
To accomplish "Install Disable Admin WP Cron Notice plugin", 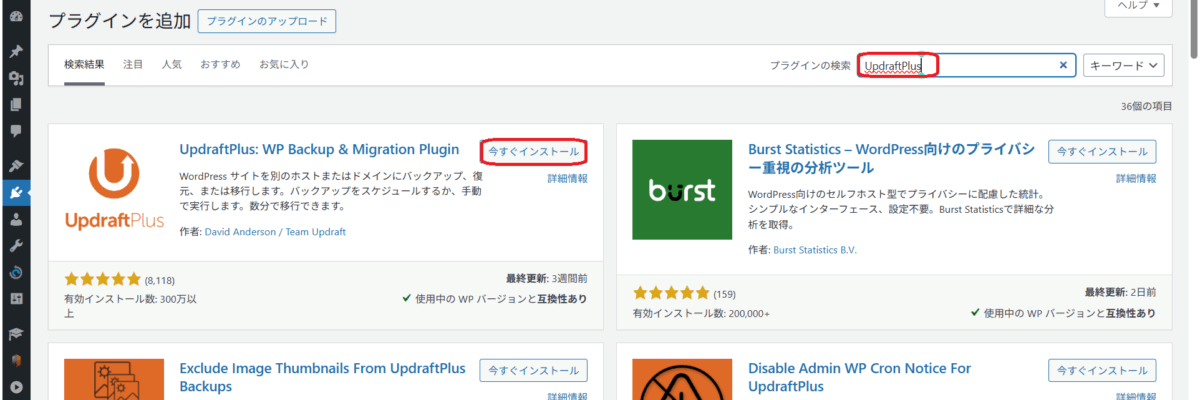I will coord(1102,370).
